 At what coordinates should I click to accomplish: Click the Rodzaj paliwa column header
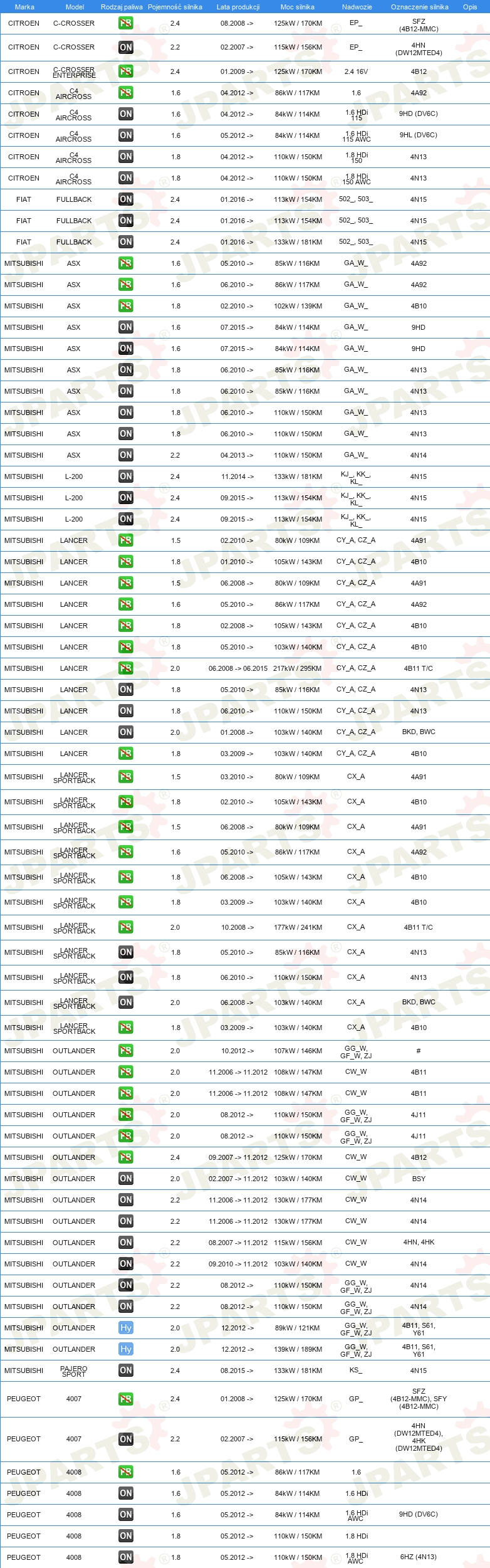coord(122,7)
